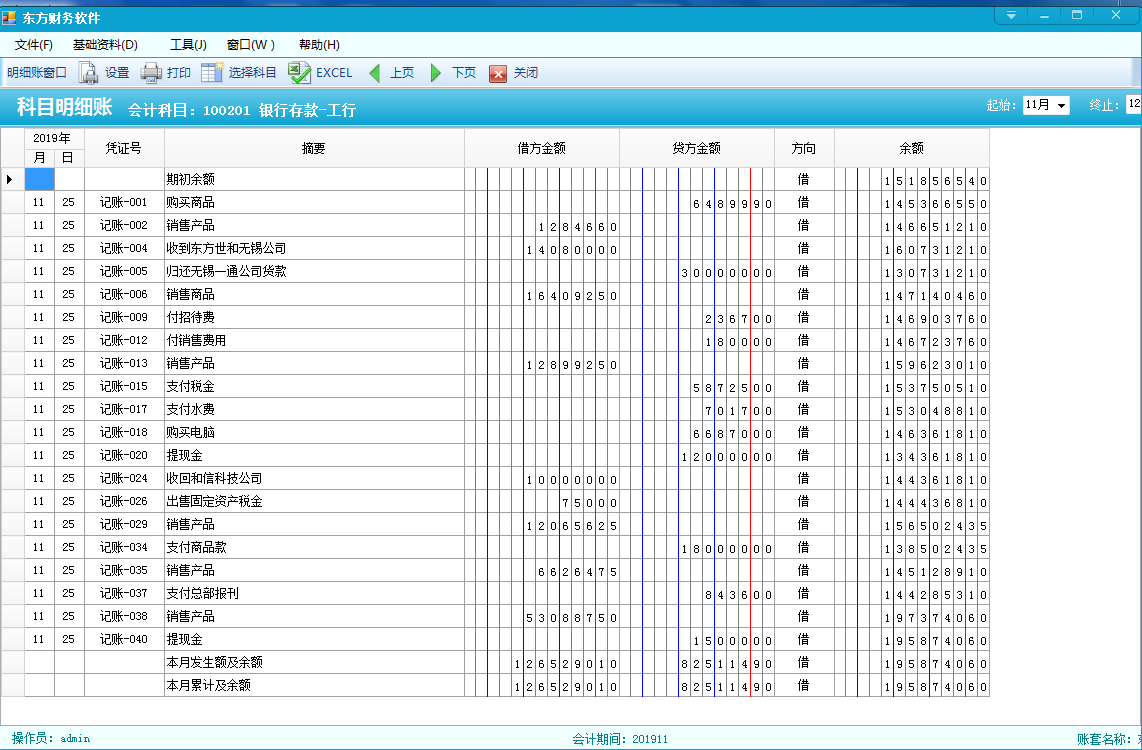Click the 贷方金额 column header
This screenshot has width=1142, height=750.
(x=697, y=149)
